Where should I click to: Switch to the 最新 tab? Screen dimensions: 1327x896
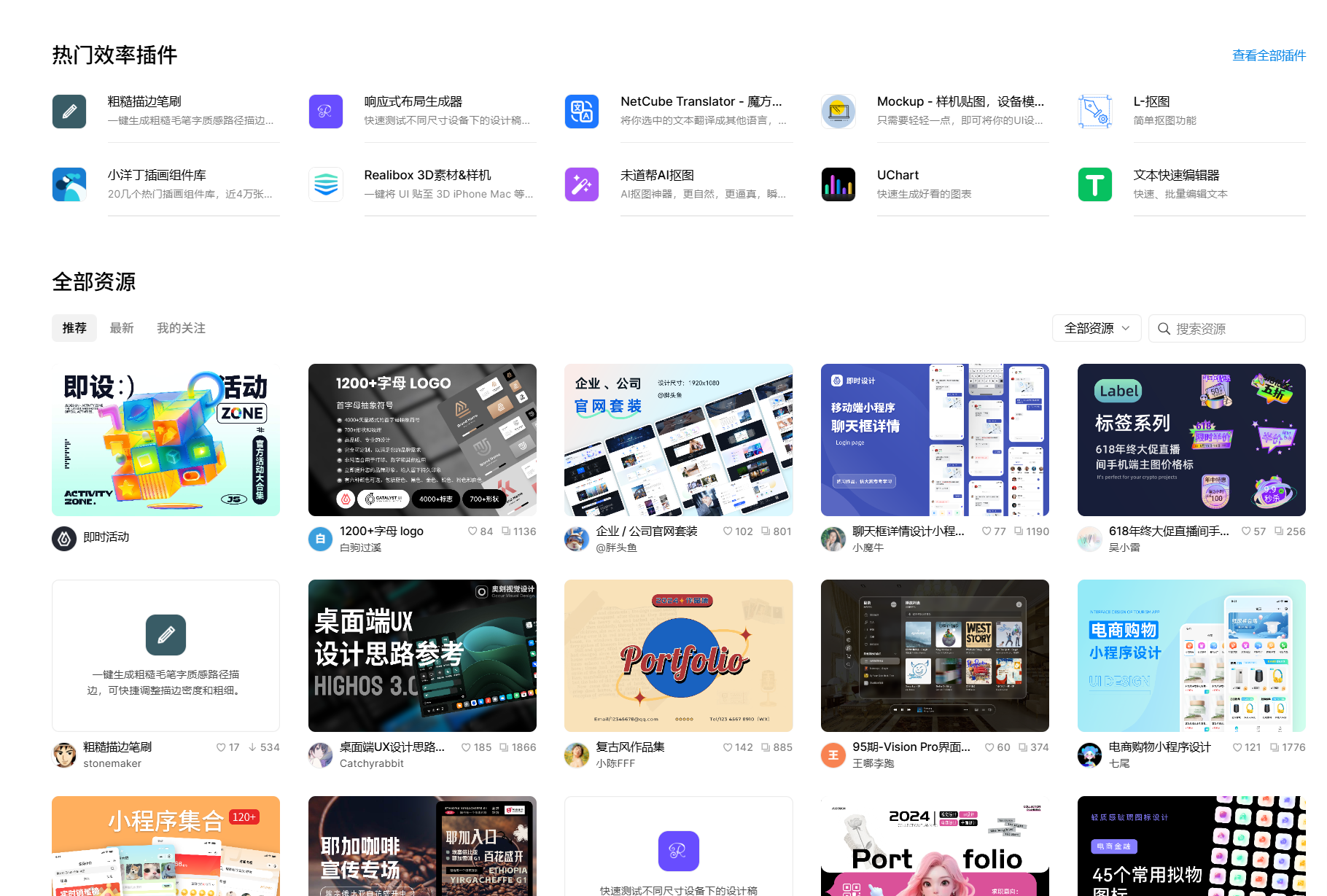[122, 328]
